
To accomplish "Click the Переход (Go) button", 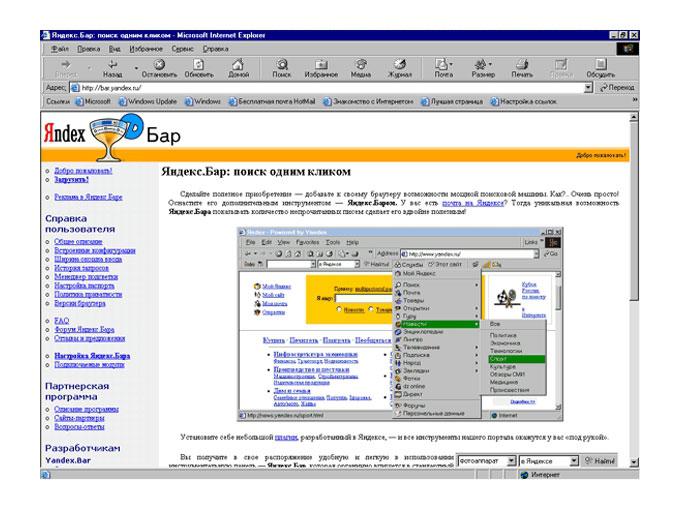I will pos(617,88).
